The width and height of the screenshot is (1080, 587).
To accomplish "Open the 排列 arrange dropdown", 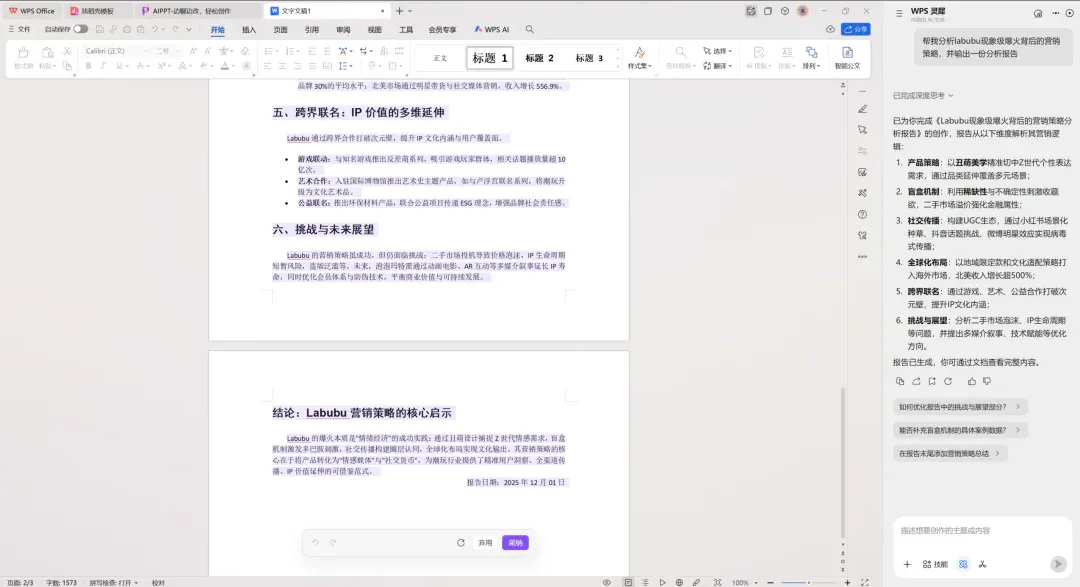I will [812, 58].
